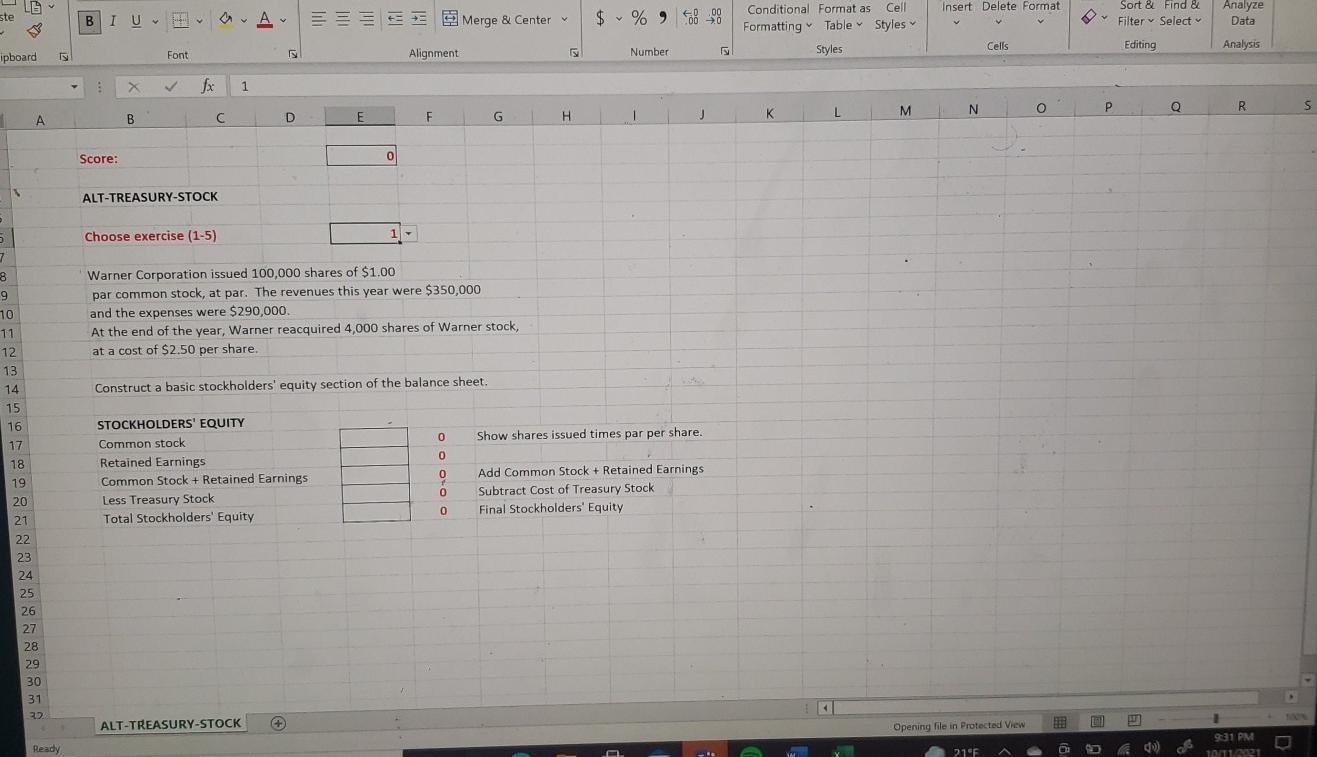Open fill color dropdown arrow
Image resolution: width=1317 pixels, height=757 pixels.
243,20
